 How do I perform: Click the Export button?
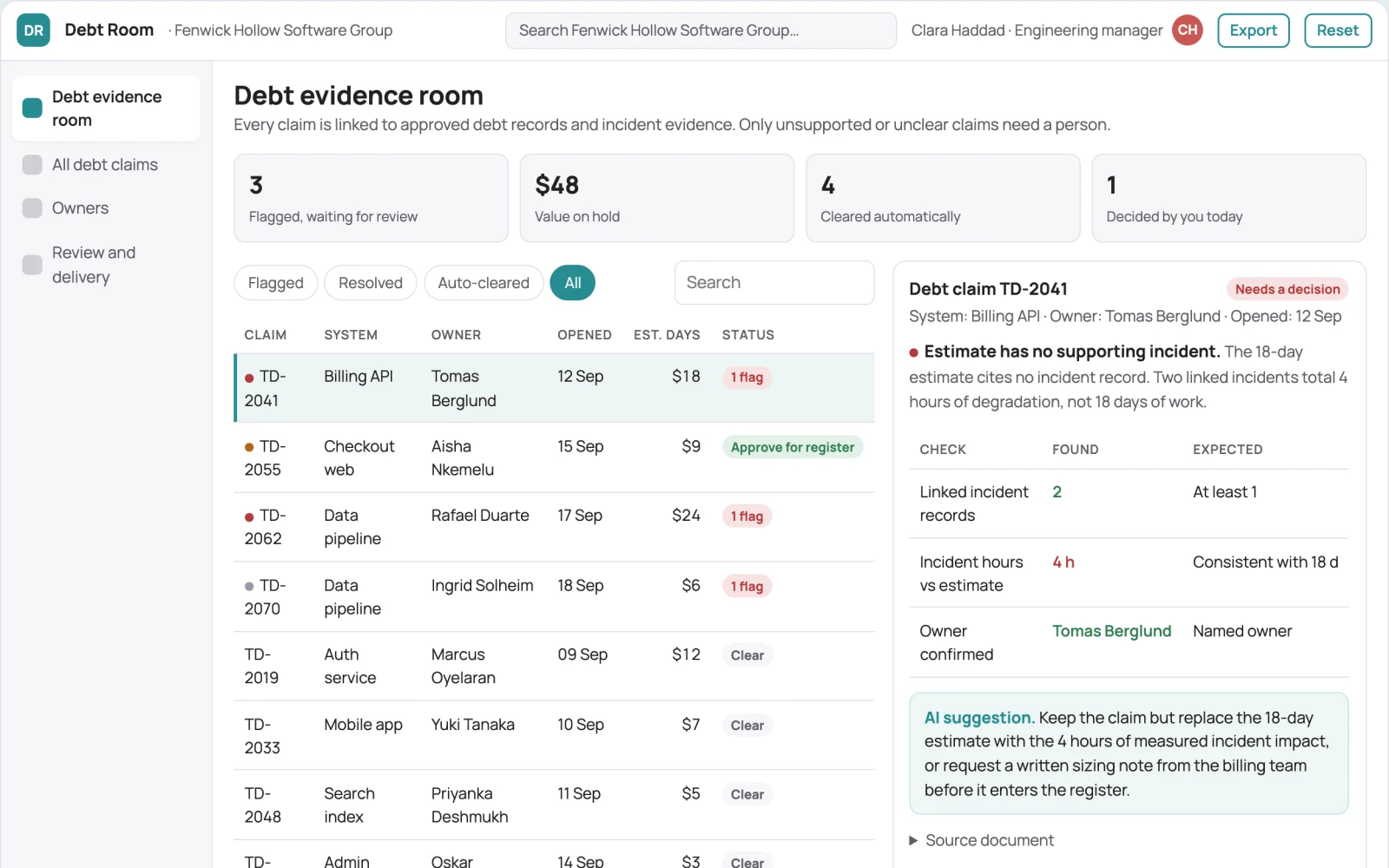click(x=1254, y=30)
